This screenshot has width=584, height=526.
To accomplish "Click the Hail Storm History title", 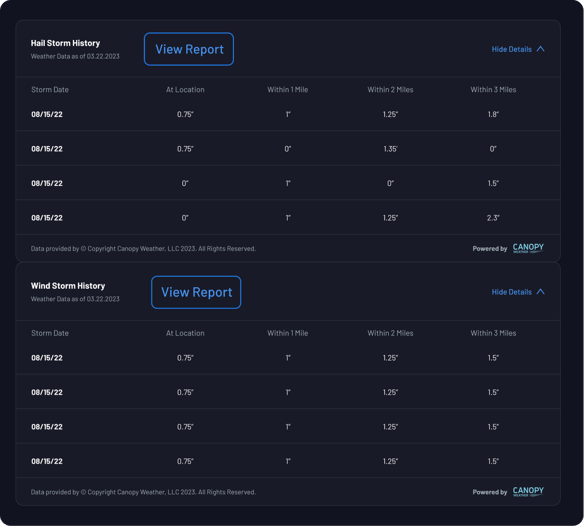I will pyautogui.click(x=66, y=43).
